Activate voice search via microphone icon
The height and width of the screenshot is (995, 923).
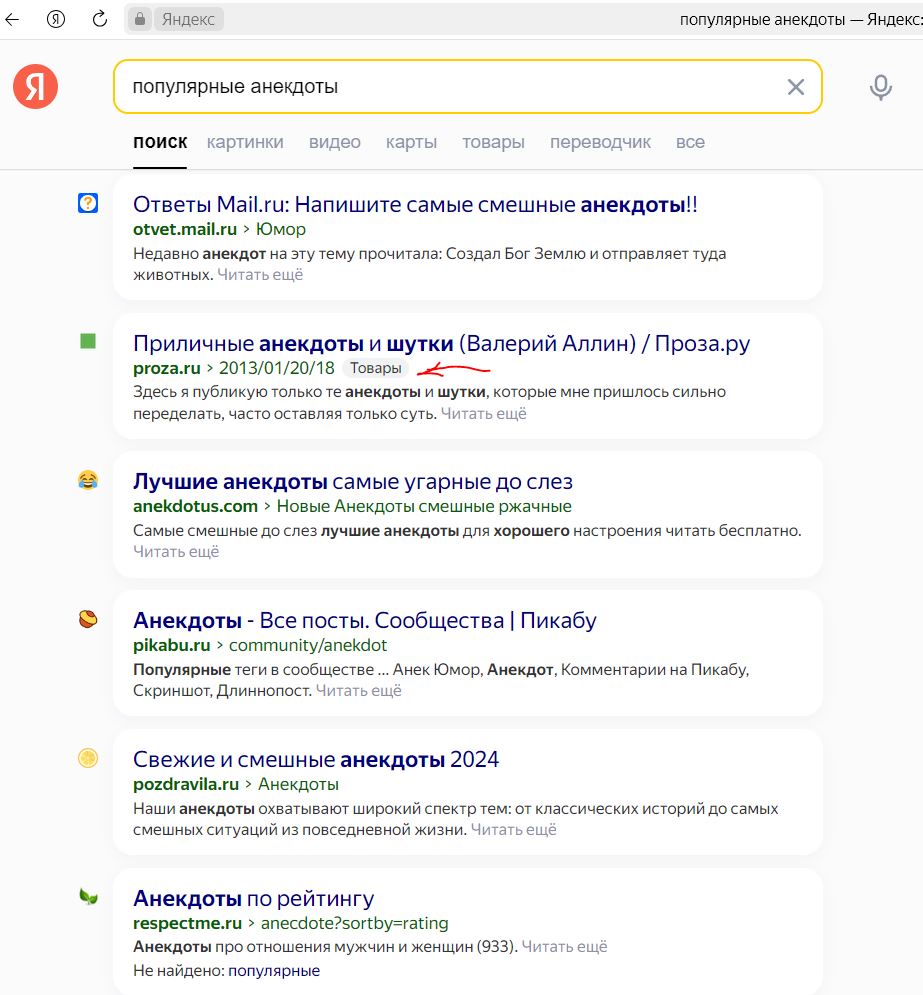(880, 87)
